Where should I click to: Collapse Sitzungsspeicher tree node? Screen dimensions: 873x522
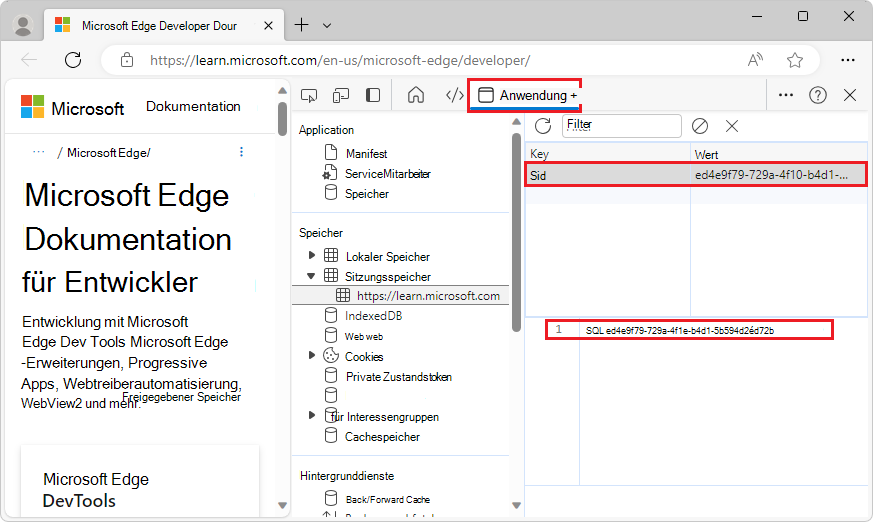(x=311, y=275)
